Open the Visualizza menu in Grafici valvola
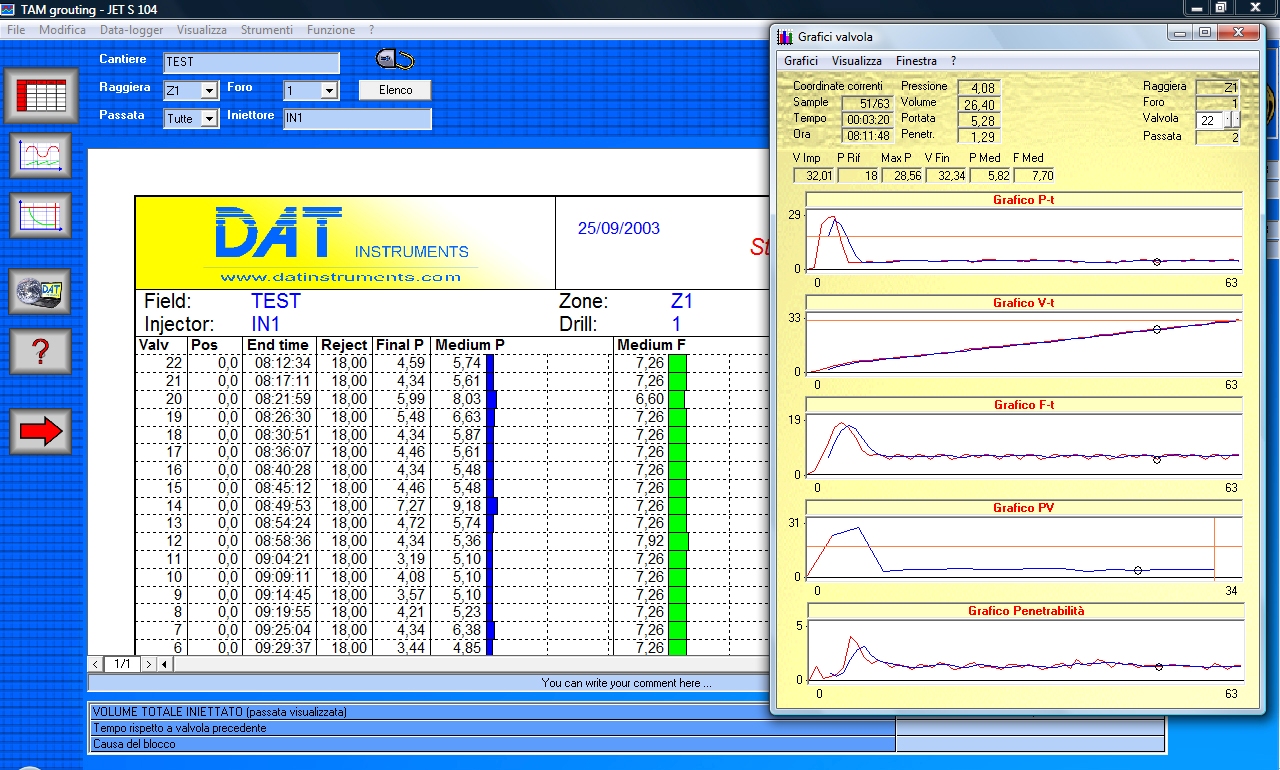This screenshot has height=770, width=1280. click(856, 61)
